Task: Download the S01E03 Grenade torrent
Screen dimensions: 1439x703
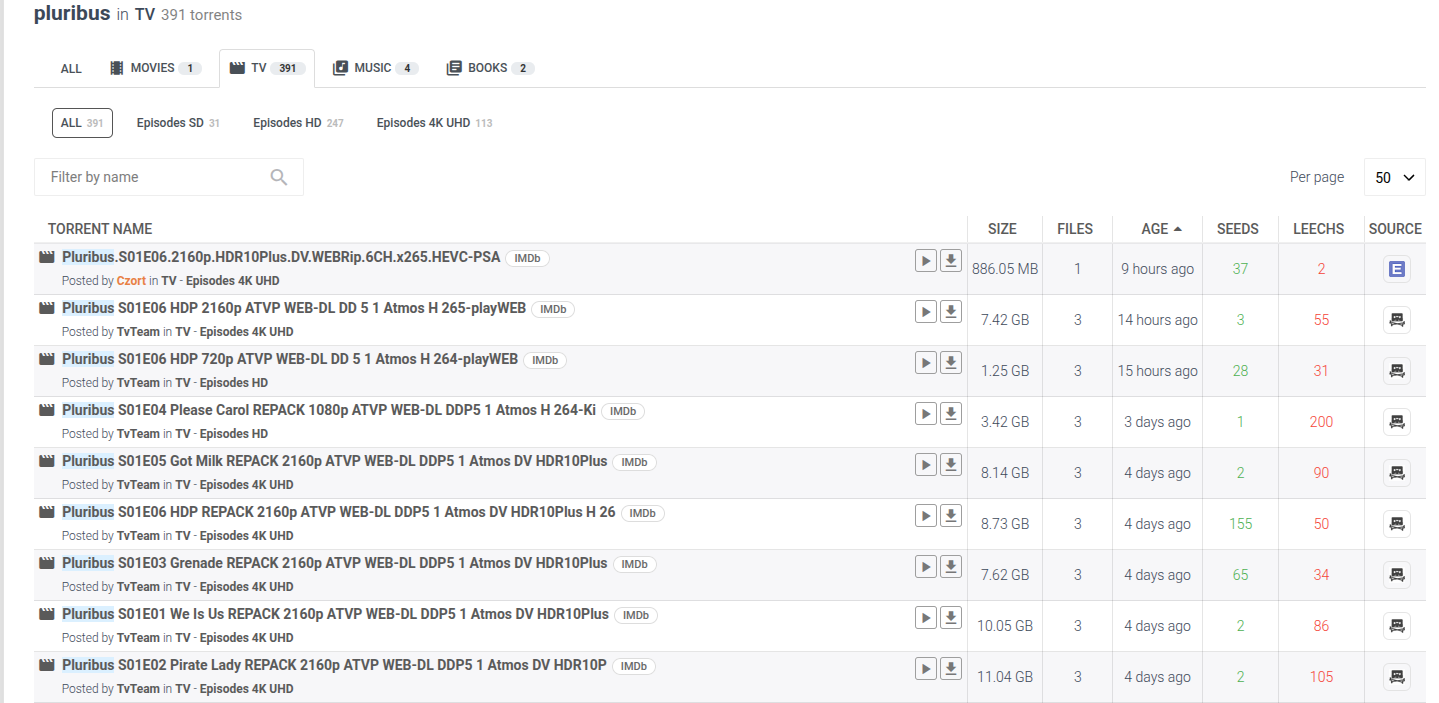Action: (x=951, y=566)
